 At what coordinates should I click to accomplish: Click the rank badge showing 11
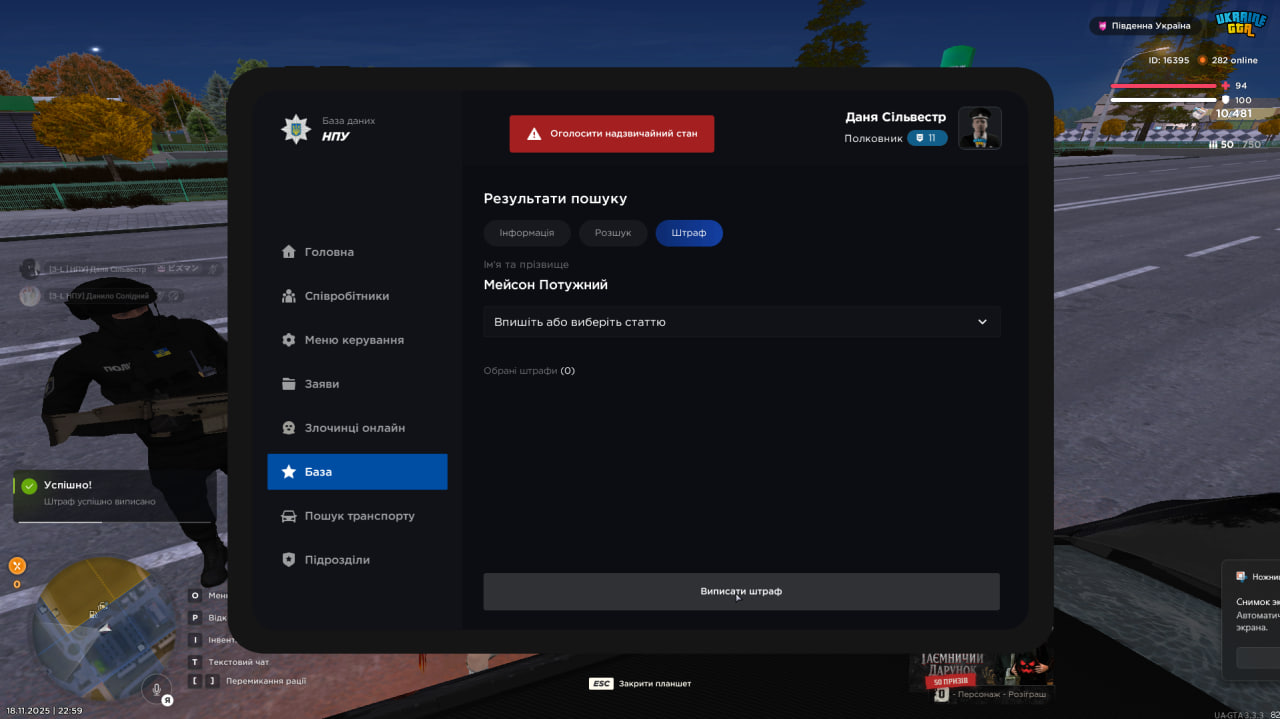click(927, 138)
